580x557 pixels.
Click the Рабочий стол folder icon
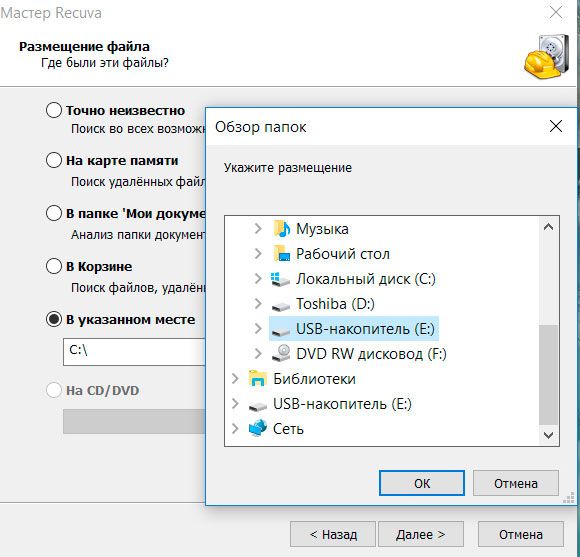(282, 254)
